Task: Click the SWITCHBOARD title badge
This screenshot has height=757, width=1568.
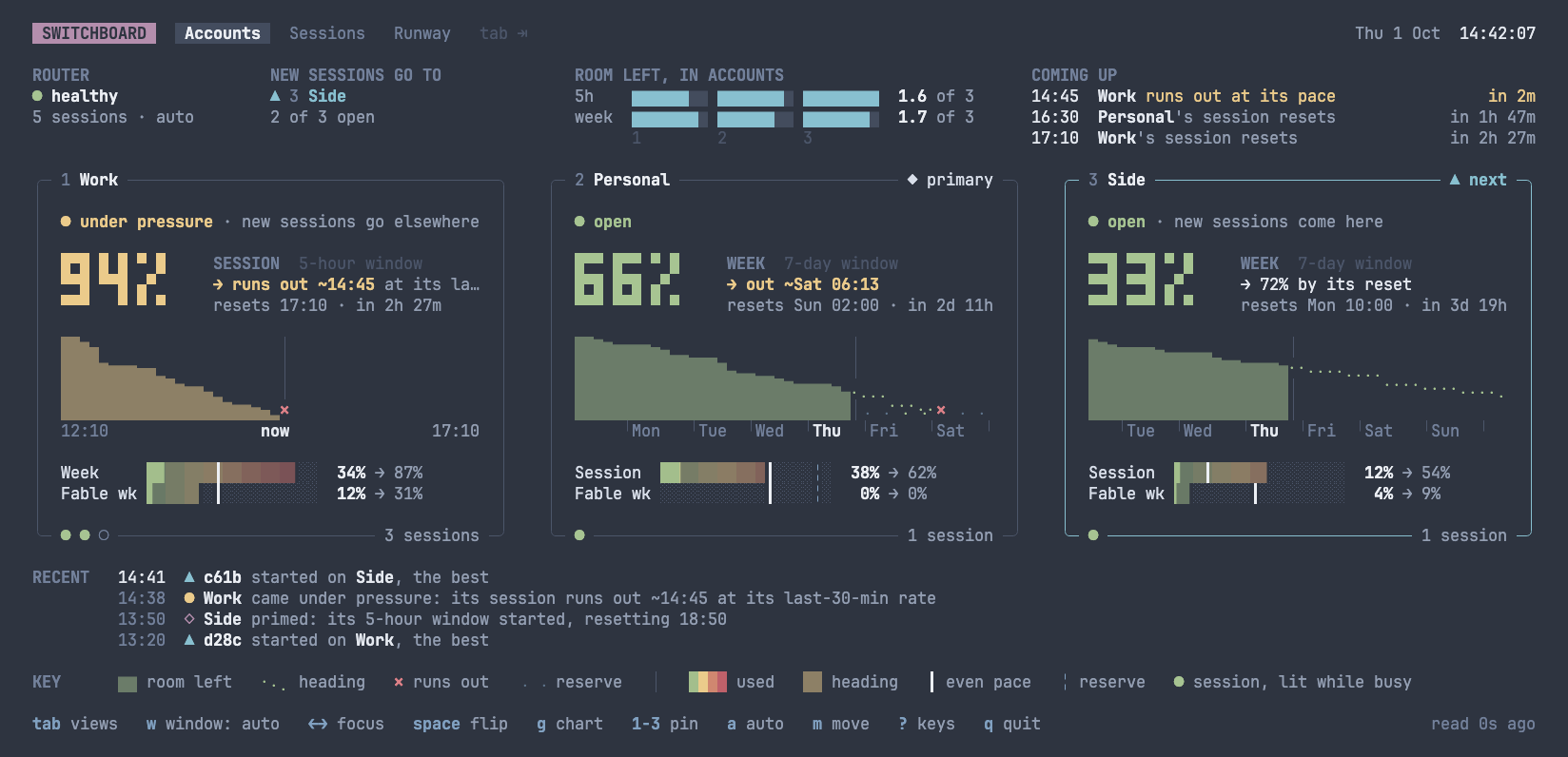Action: pyautogui.click(x=94, y=33)
